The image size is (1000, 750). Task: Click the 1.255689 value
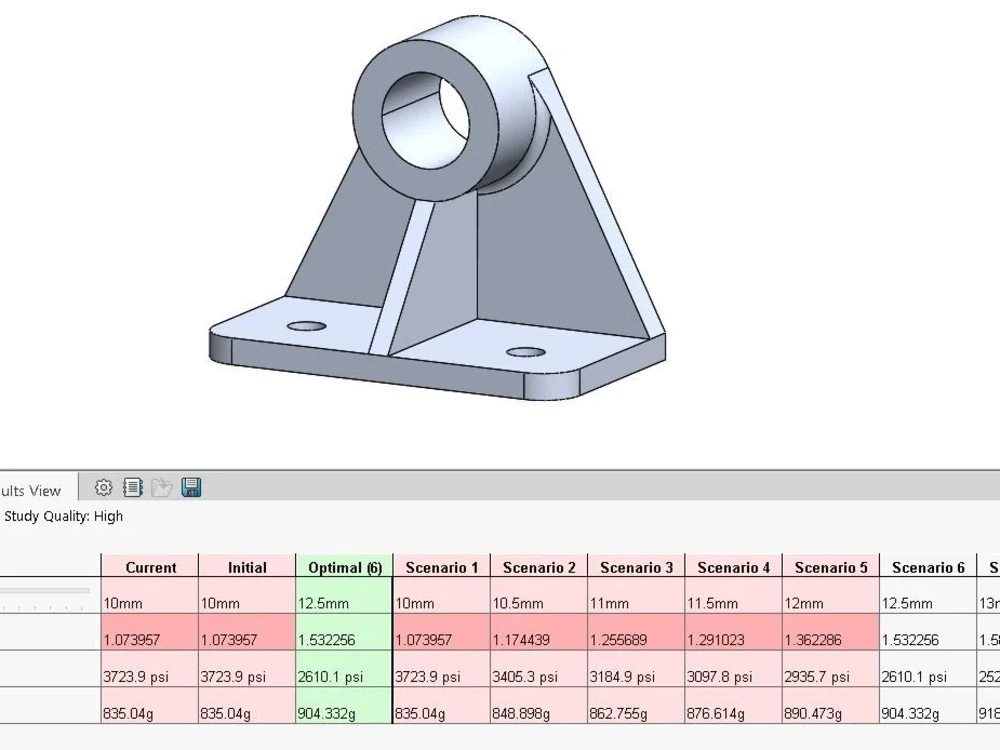point(636,633)
